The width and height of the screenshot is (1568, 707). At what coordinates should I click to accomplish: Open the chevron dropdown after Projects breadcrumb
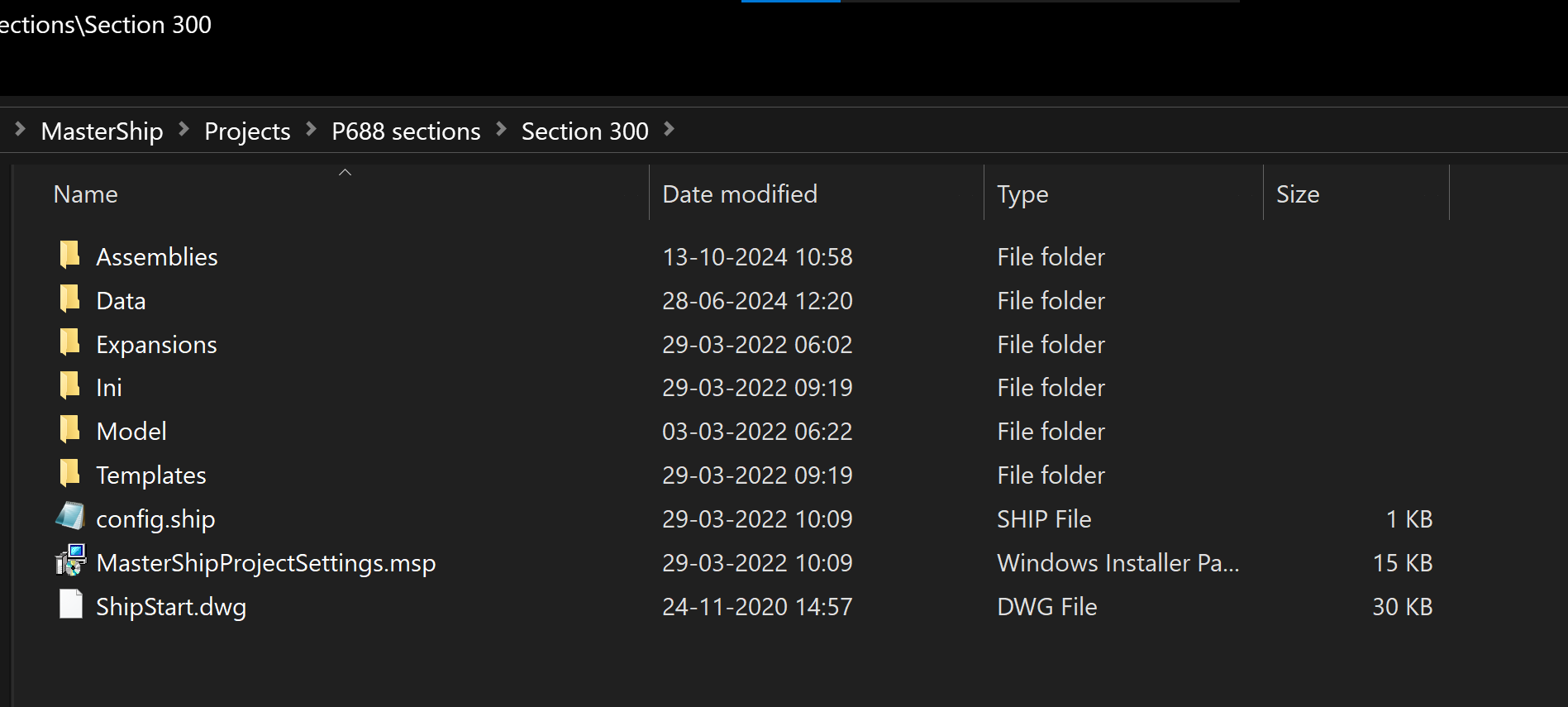point(312,130)
